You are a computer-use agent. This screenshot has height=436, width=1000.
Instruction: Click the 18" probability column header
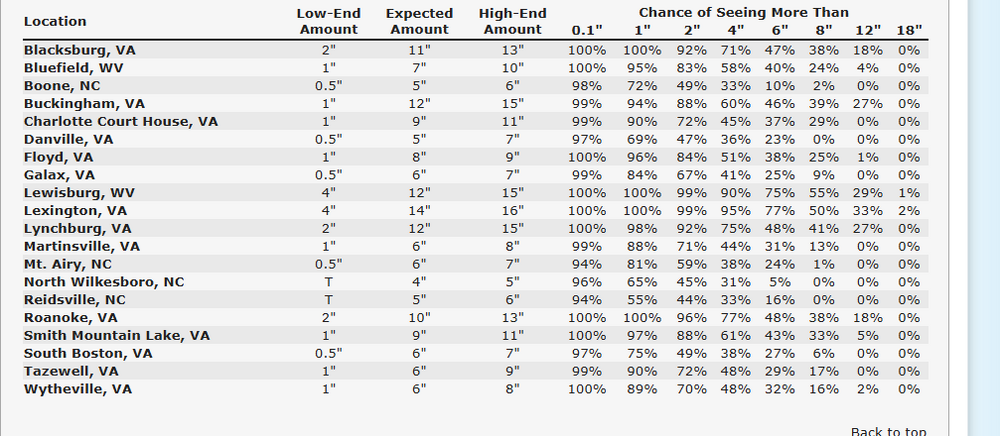[x=909, y=29]
